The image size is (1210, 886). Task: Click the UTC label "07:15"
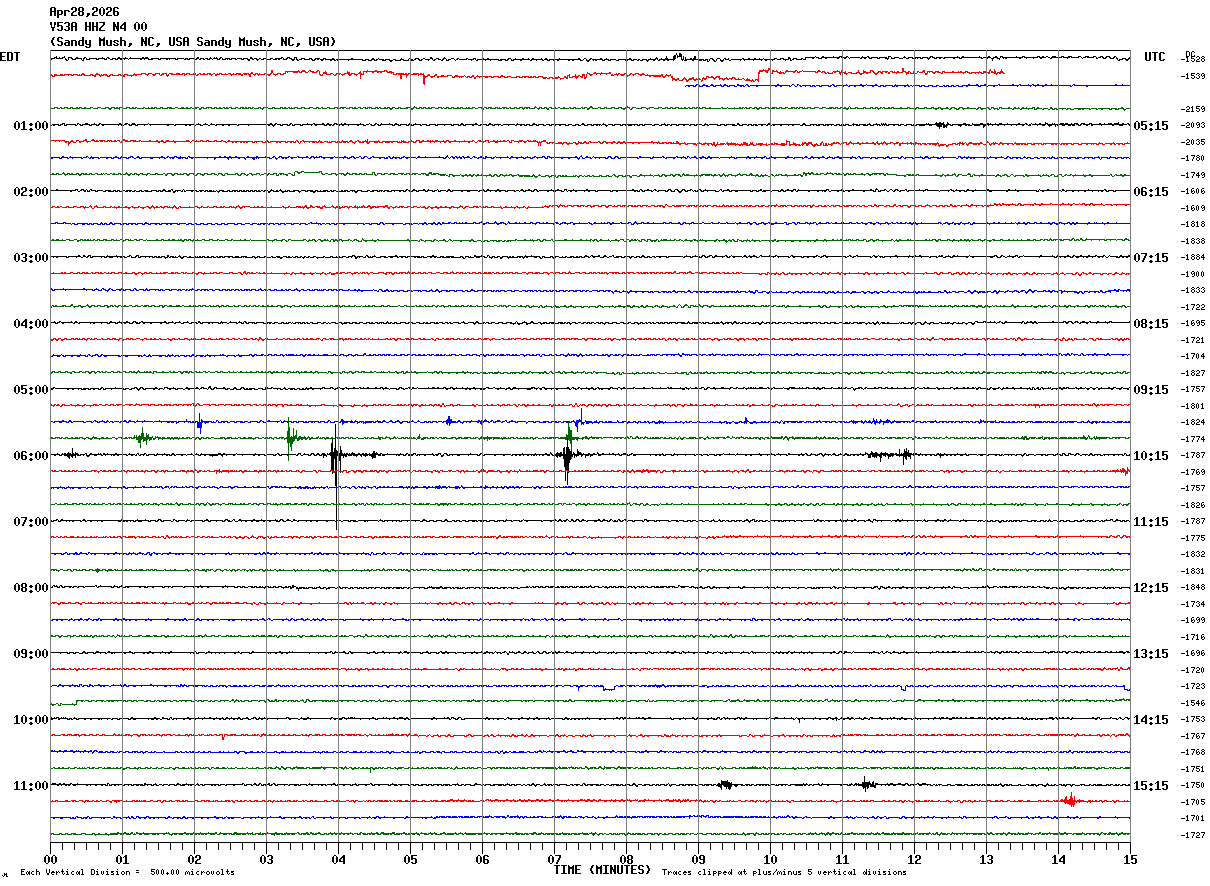click(1151, 258)
